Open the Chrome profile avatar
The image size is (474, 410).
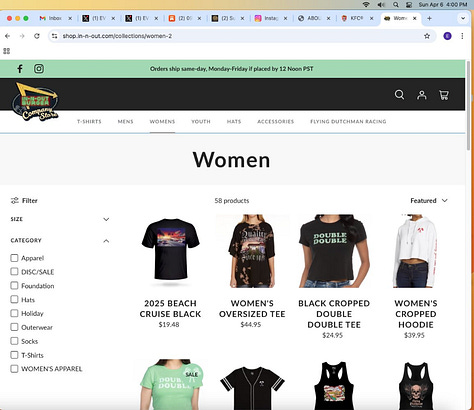point(447,36)
